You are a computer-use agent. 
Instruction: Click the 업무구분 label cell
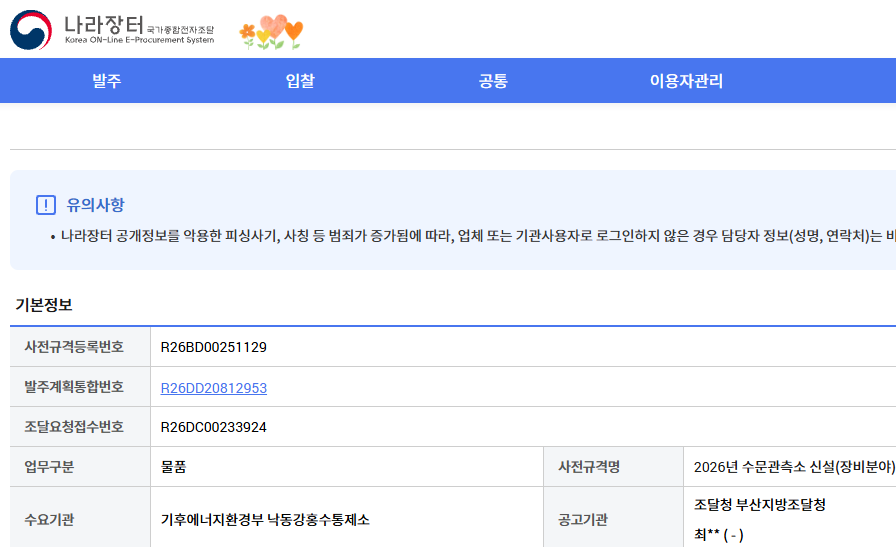tap(80, 467)
